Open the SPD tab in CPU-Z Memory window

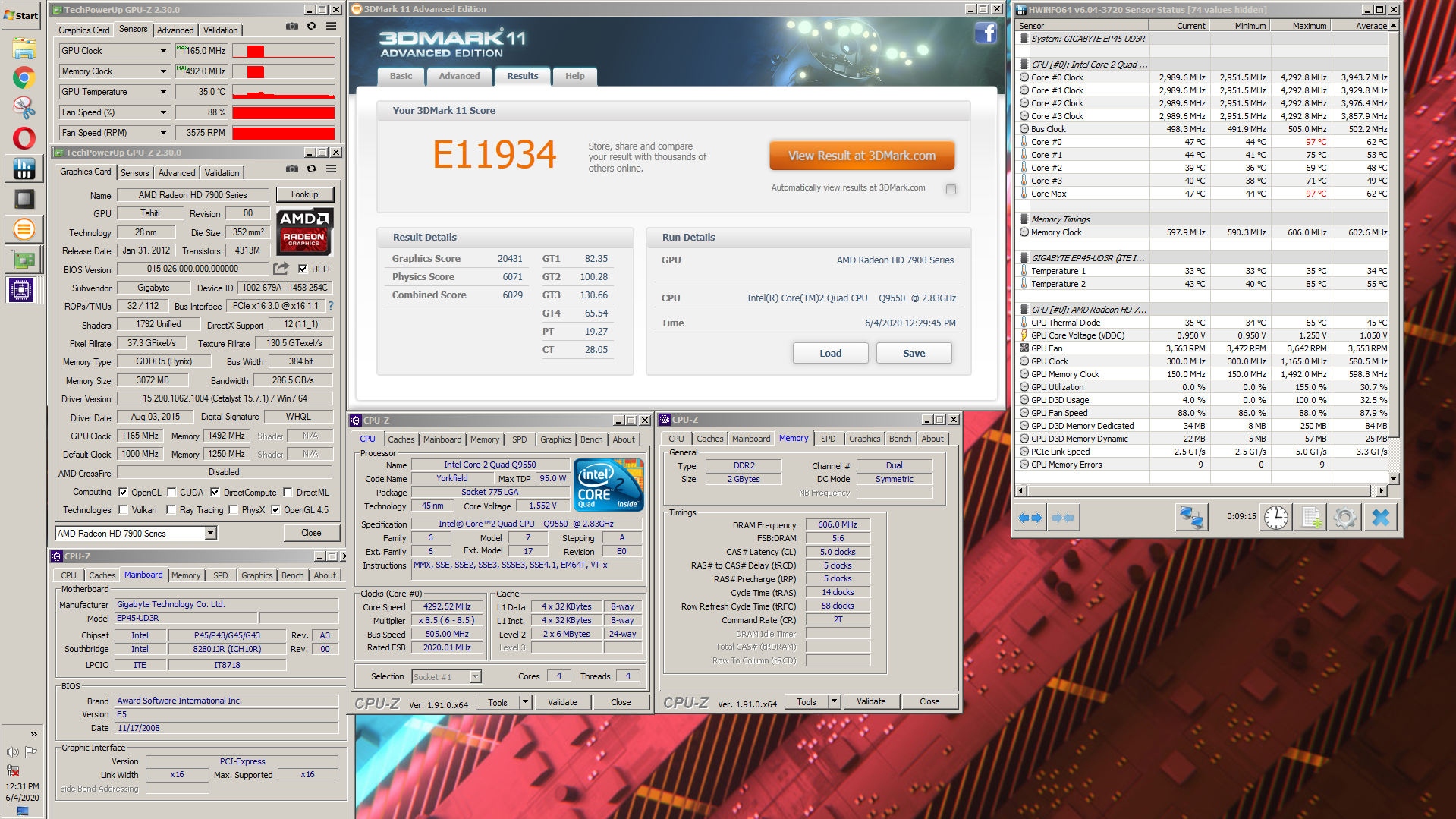(x=829, y=439)
